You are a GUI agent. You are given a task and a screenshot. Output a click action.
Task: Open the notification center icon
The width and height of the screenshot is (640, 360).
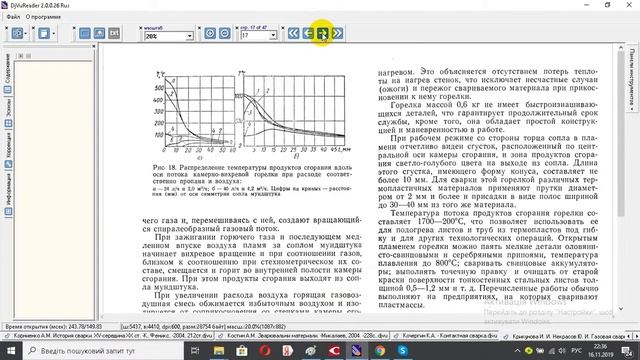coord(627,351)
